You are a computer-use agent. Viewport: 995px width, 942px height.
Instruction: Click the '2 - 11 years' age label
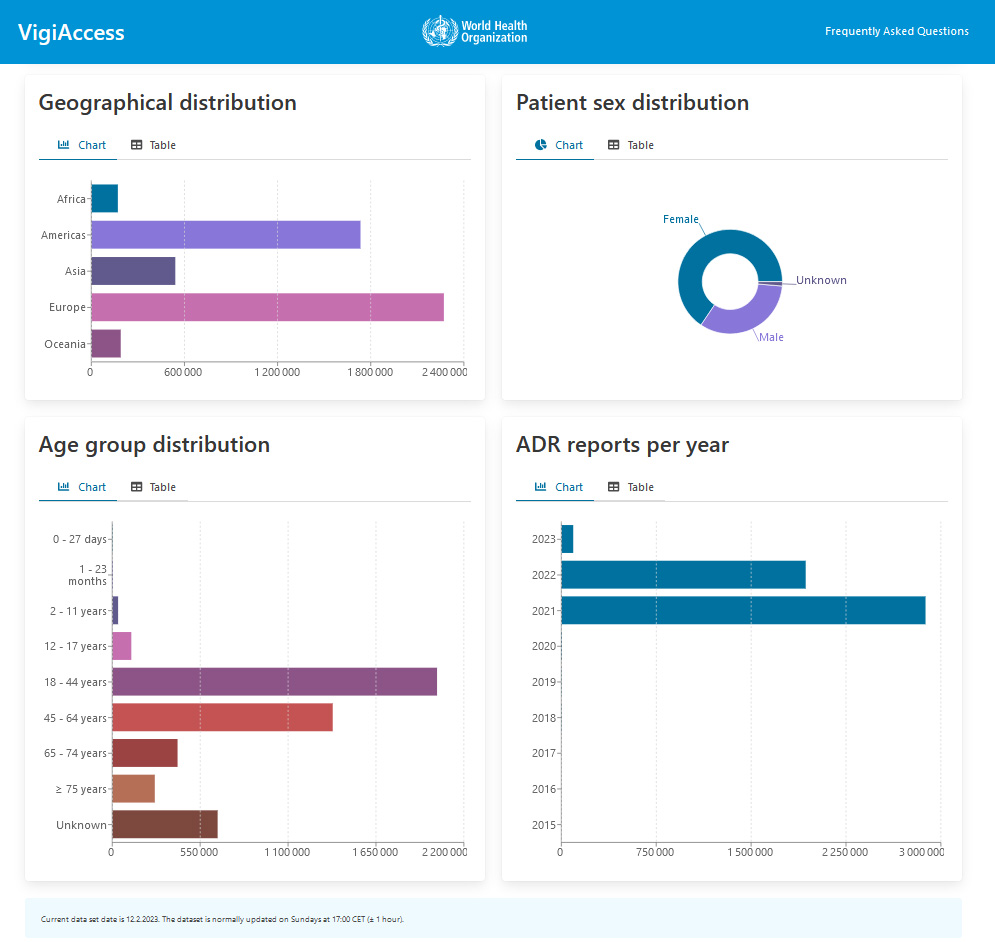point(78,611)
